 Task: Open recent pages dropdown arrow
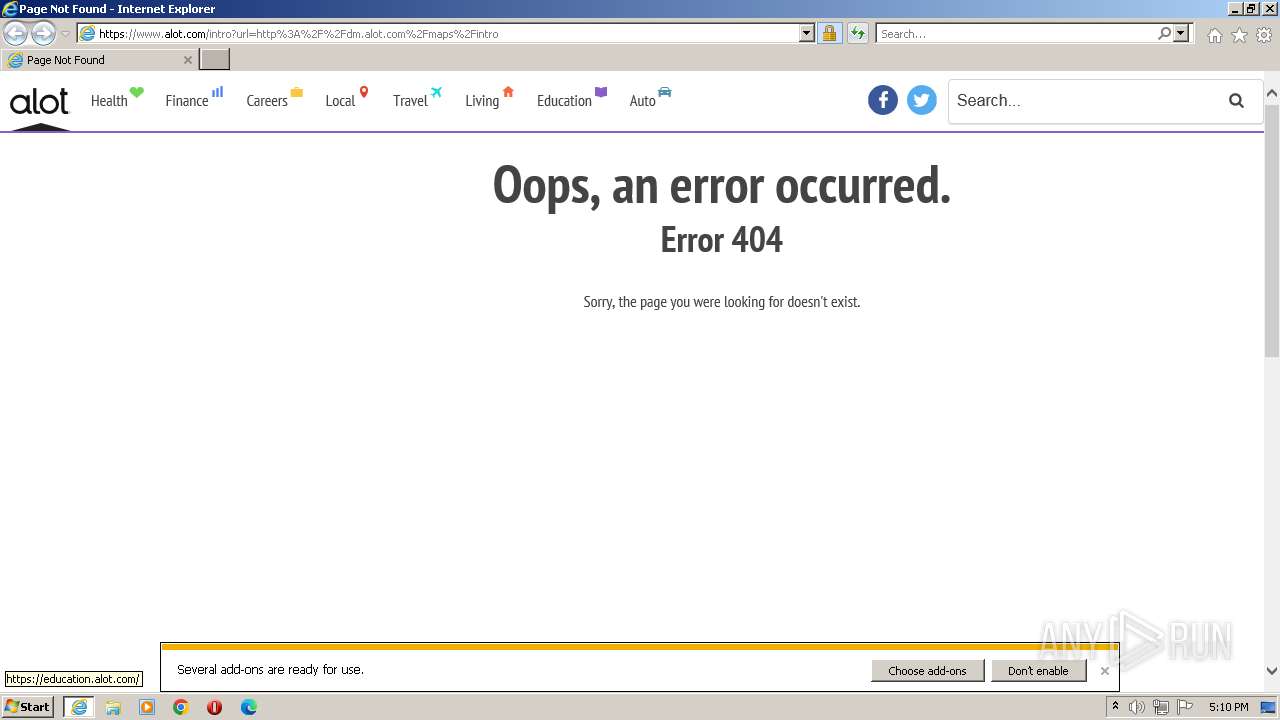tap(65, 33)
